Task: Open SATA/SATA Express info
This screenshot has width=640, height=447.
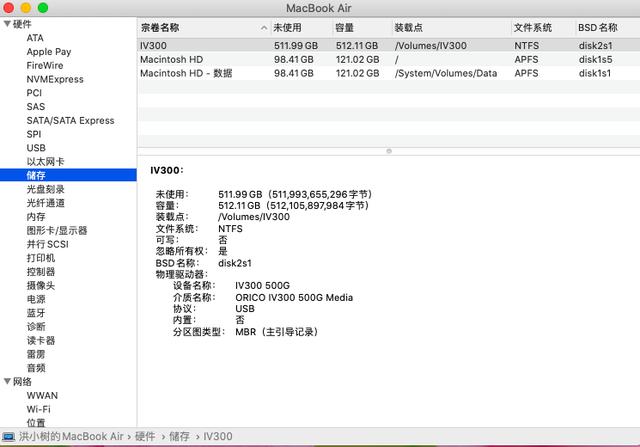Action: 70,121
